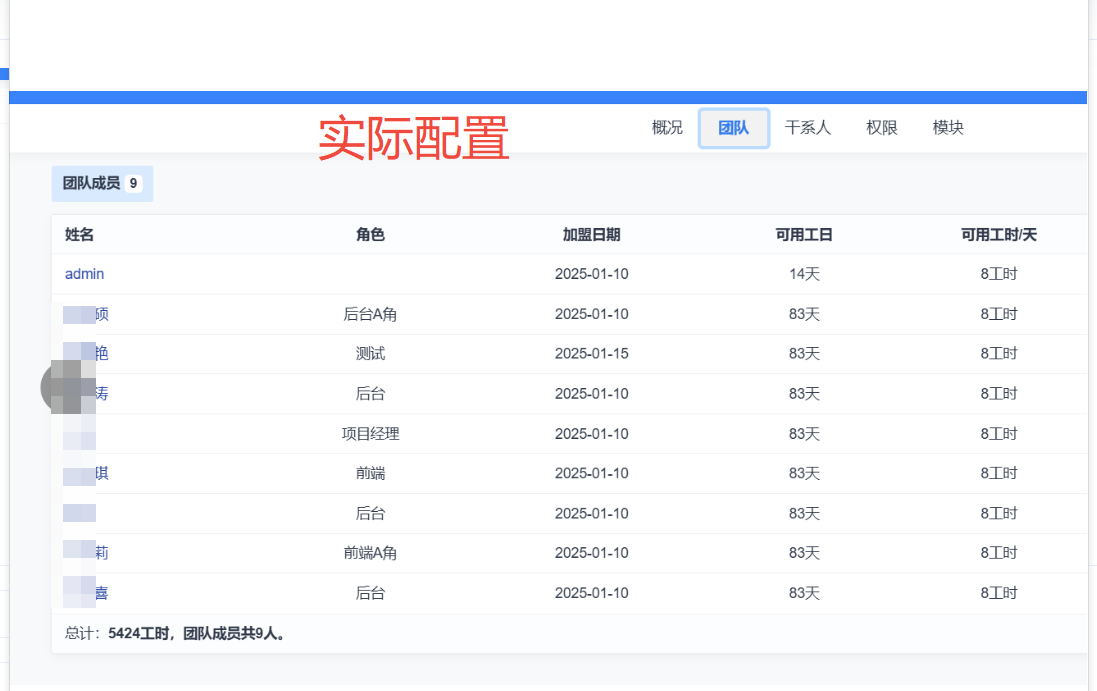Image resolution: width=1097 pixels, height=691 pixels.
Task: Click the 加盟日期 column header
Action: (591, 235)
